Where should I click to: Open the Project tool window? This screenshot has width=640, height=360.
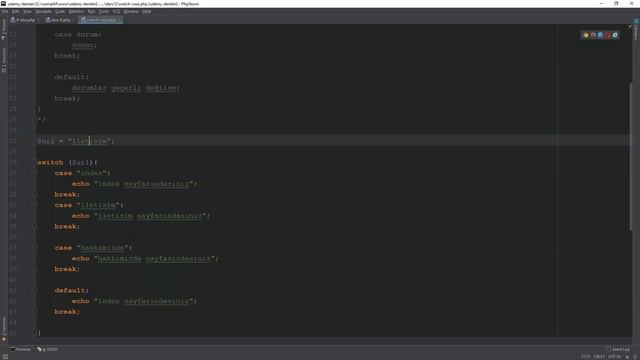click(4, 29)
